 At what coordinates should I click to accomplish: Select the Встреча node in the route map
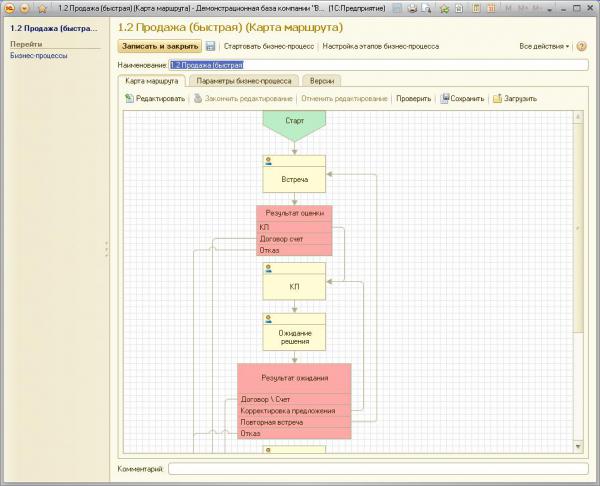294,179
